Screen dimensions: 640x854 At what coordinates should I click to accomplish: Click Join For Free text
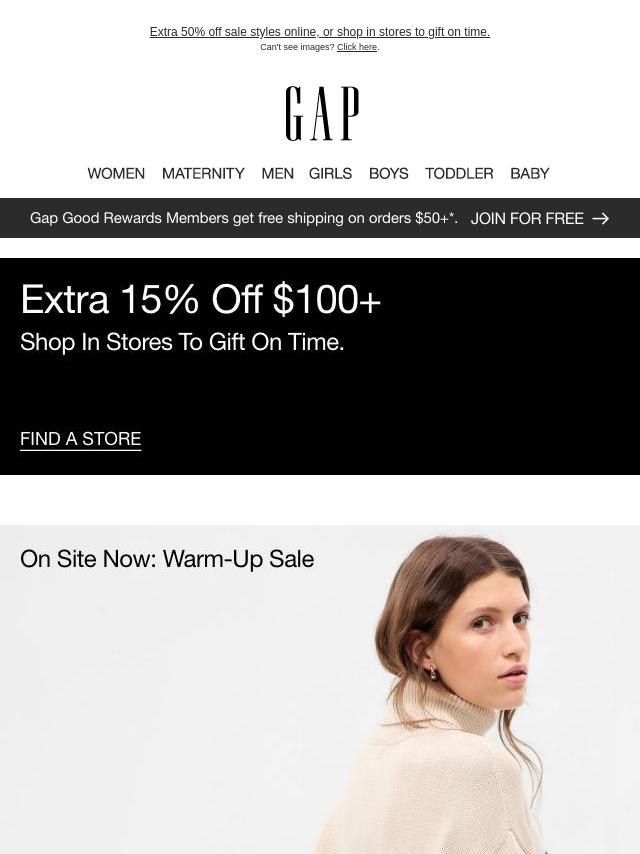click(x=527, y=218)
